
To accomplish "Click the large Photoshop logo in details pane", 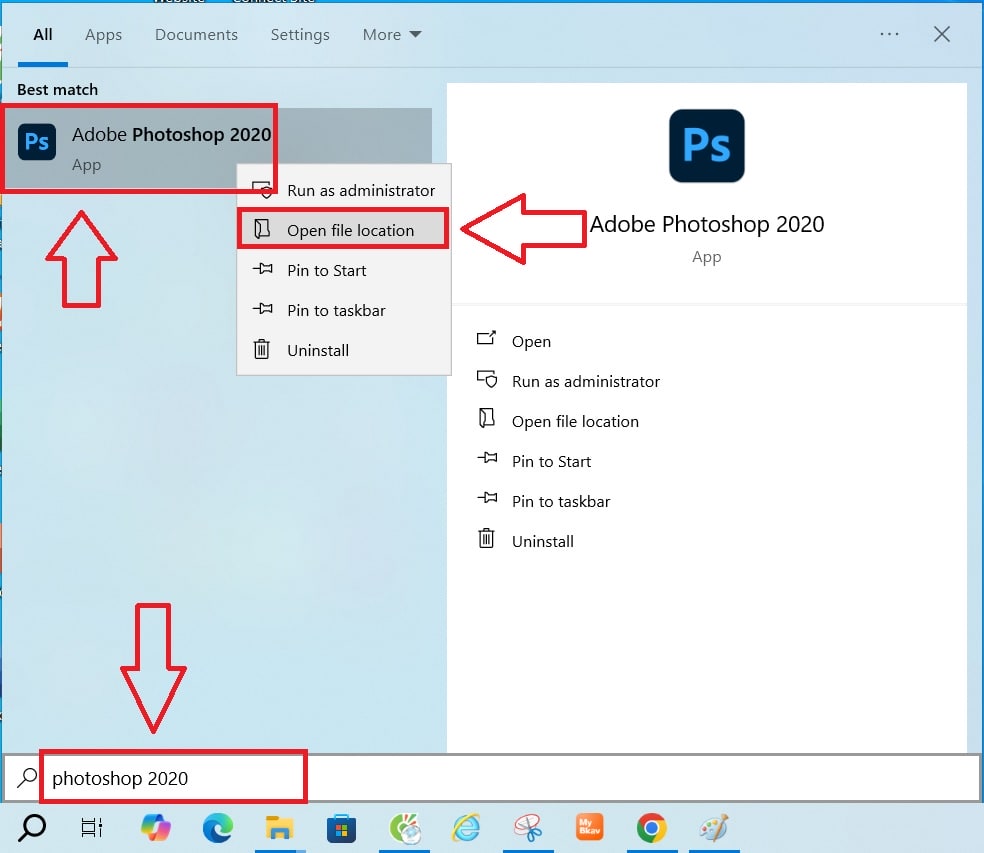I will 707,146.
